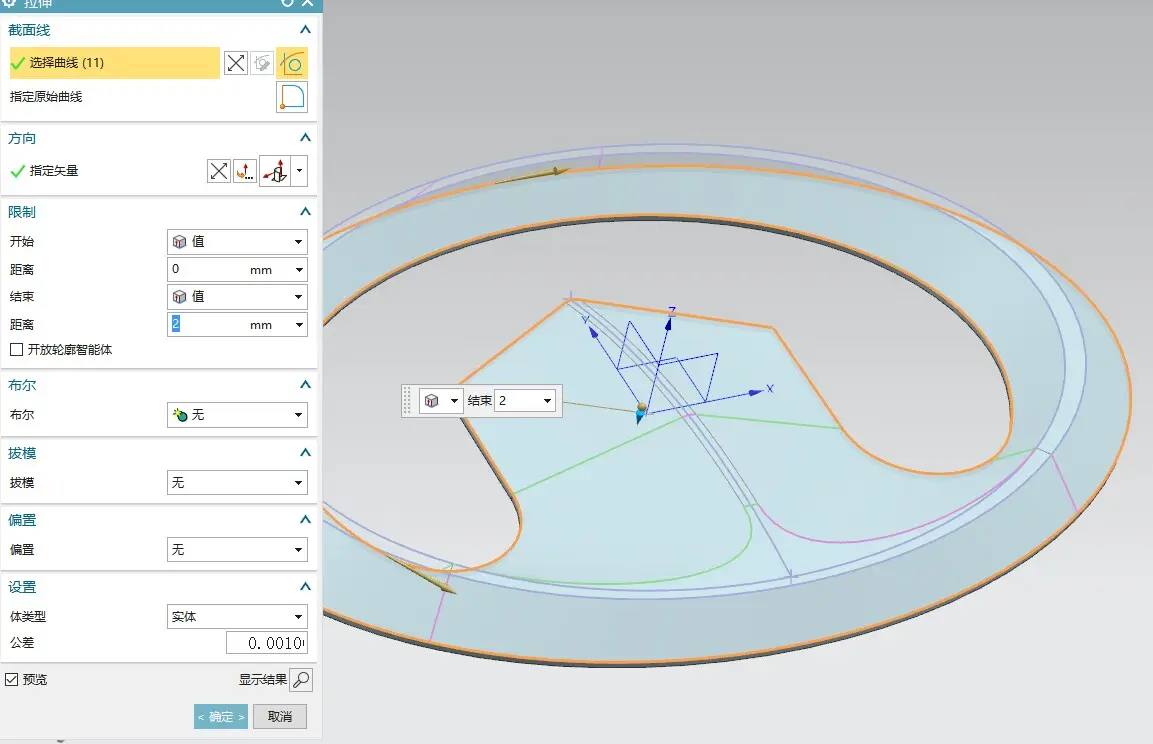Click the inferred vector icon in 方向
The width and height of the screenshot is (1153, 744).
(276, 171)
